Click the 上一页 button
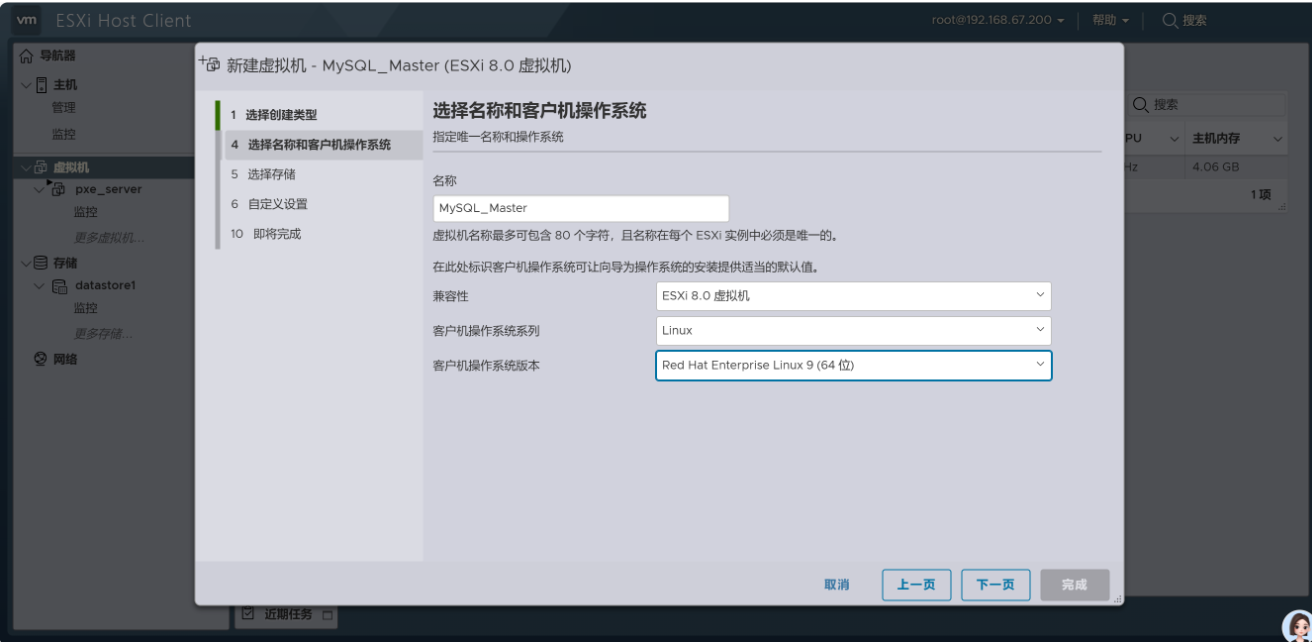The height and width of the screenshot is (642, 1312). pos(917,585)
